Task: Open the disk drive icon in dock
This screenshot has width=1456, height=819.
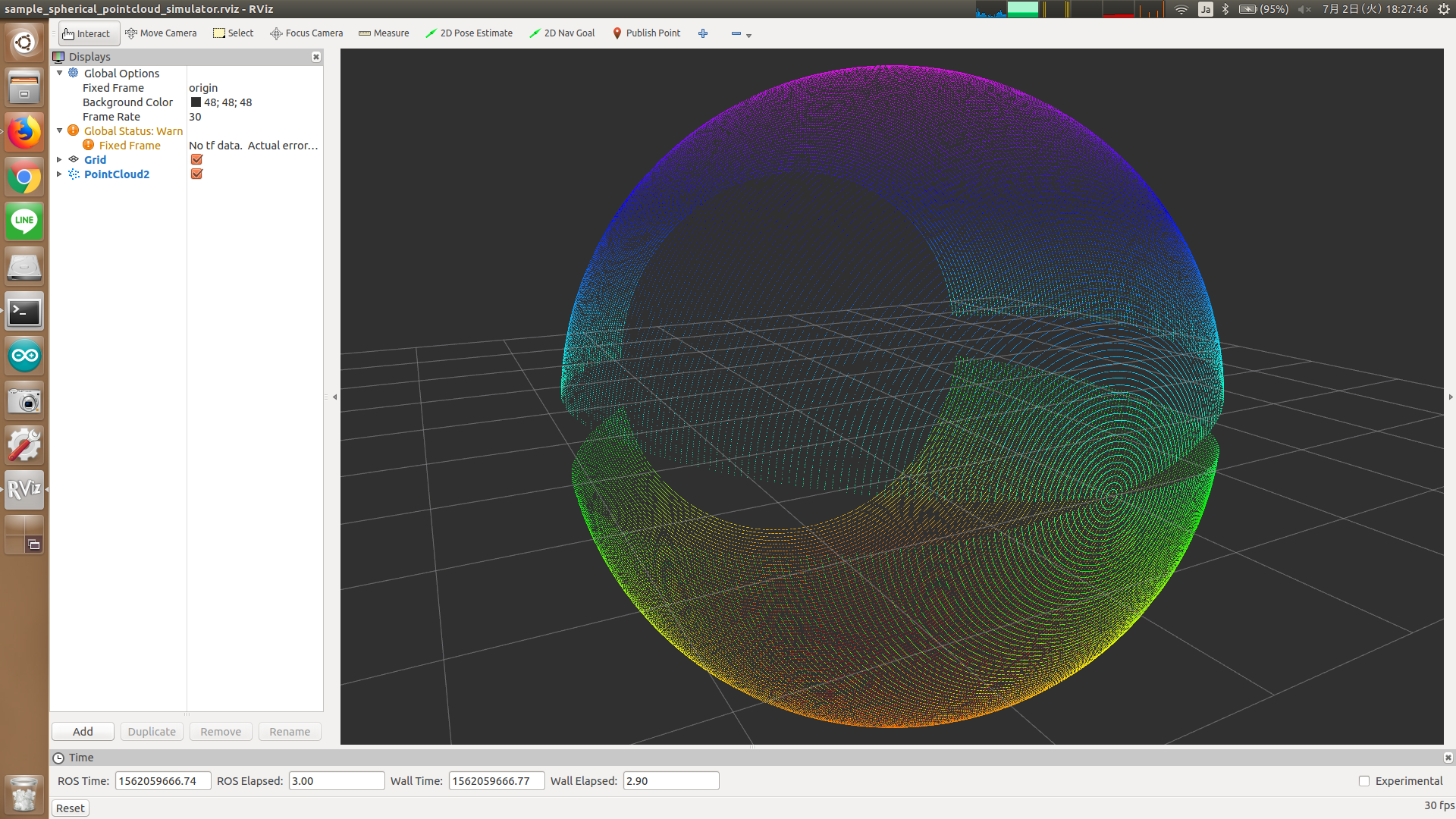Action: coord(24,266)
